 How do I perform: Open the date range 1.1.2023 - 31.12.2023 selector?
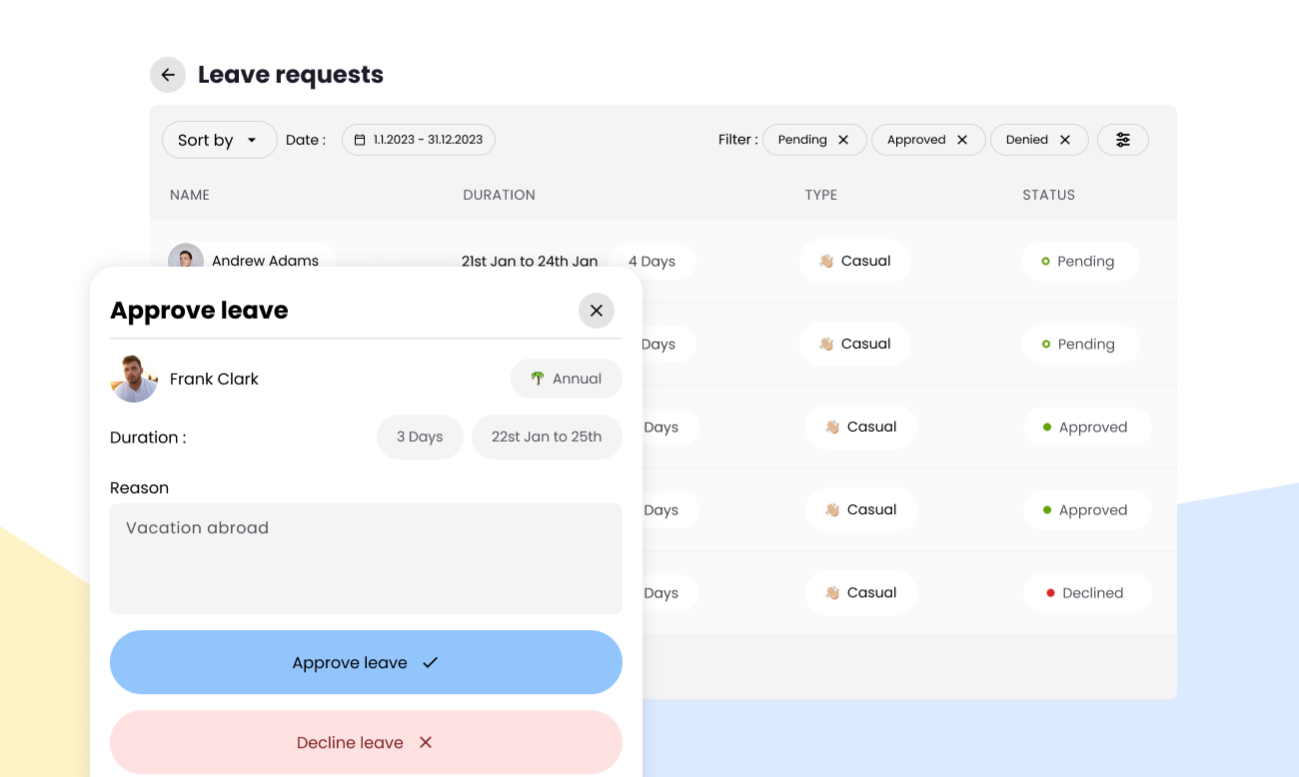[418, 139]
